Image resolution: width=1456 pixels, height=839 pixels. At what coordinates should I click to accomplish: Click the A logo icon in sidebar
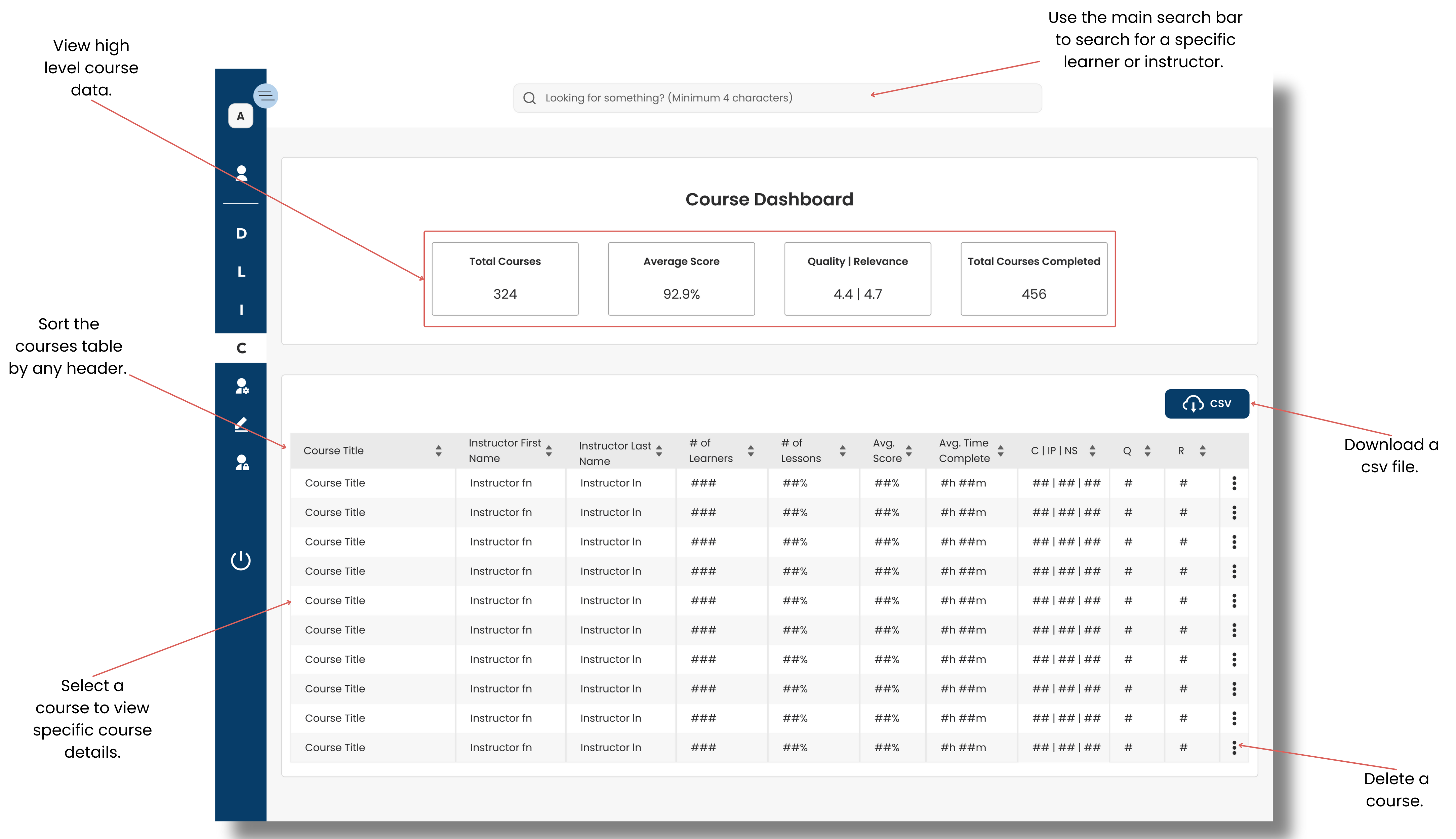tap(241, 116)
